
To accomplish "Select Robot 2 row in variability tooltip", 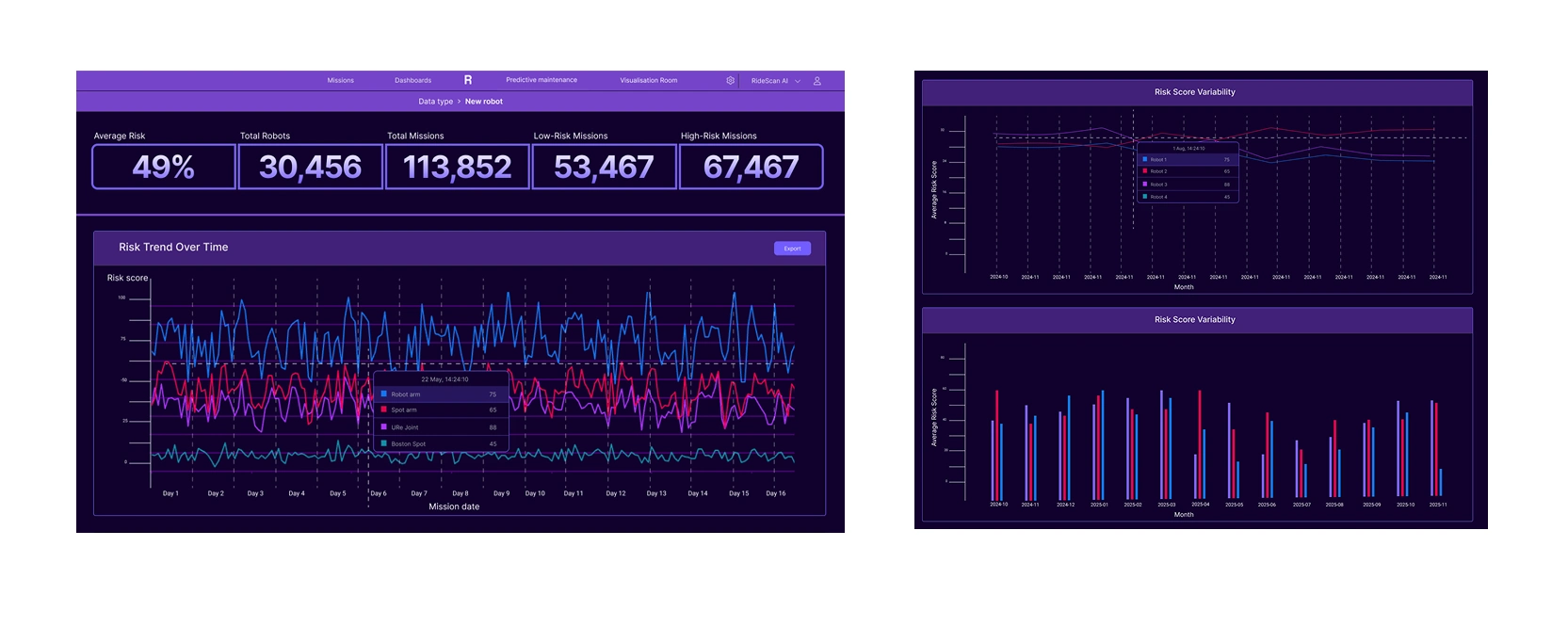I will click(x=1188, y=171).
